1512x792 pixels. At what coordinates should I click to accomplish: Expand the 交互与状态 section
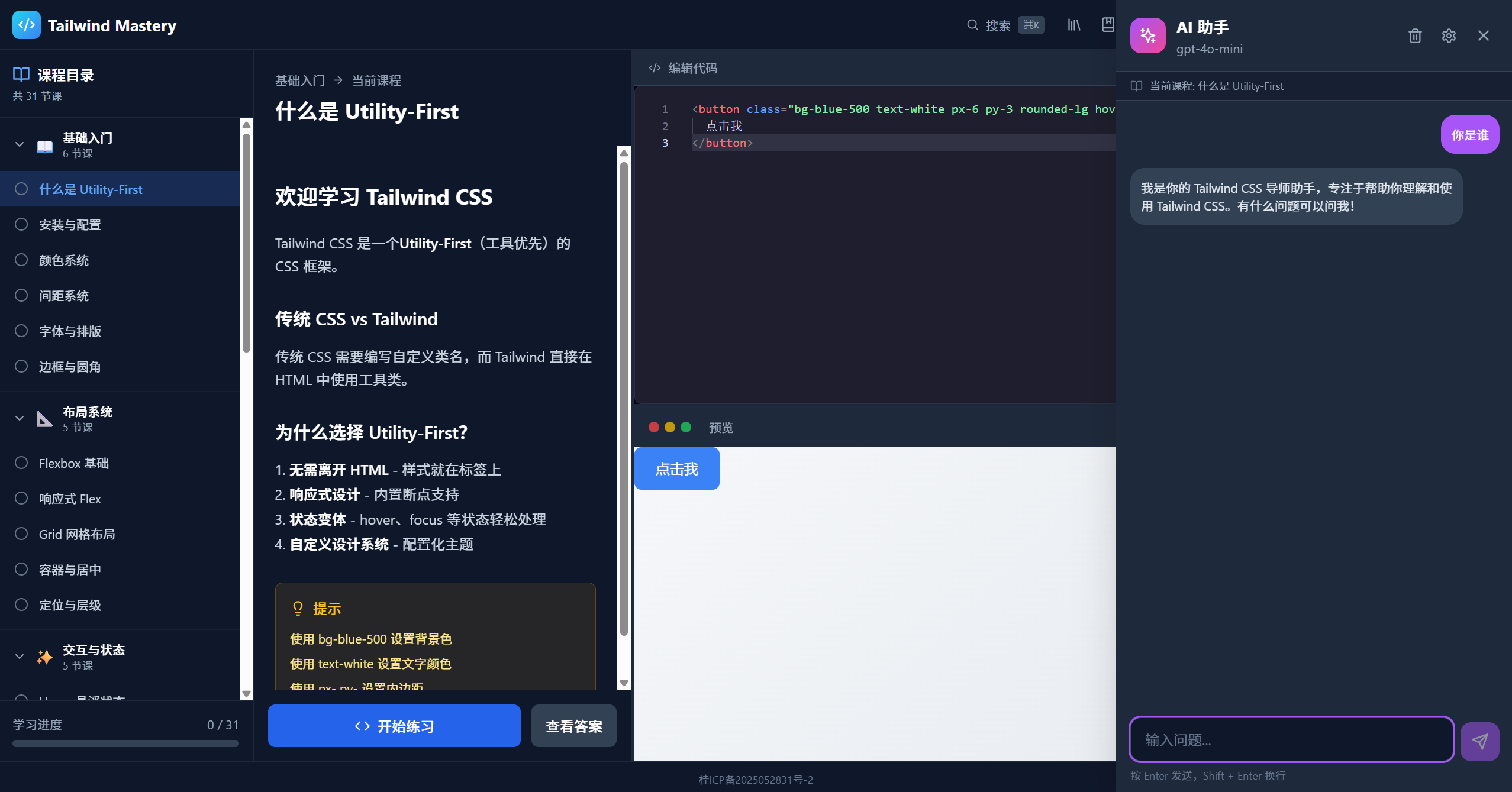coord(19,656)
